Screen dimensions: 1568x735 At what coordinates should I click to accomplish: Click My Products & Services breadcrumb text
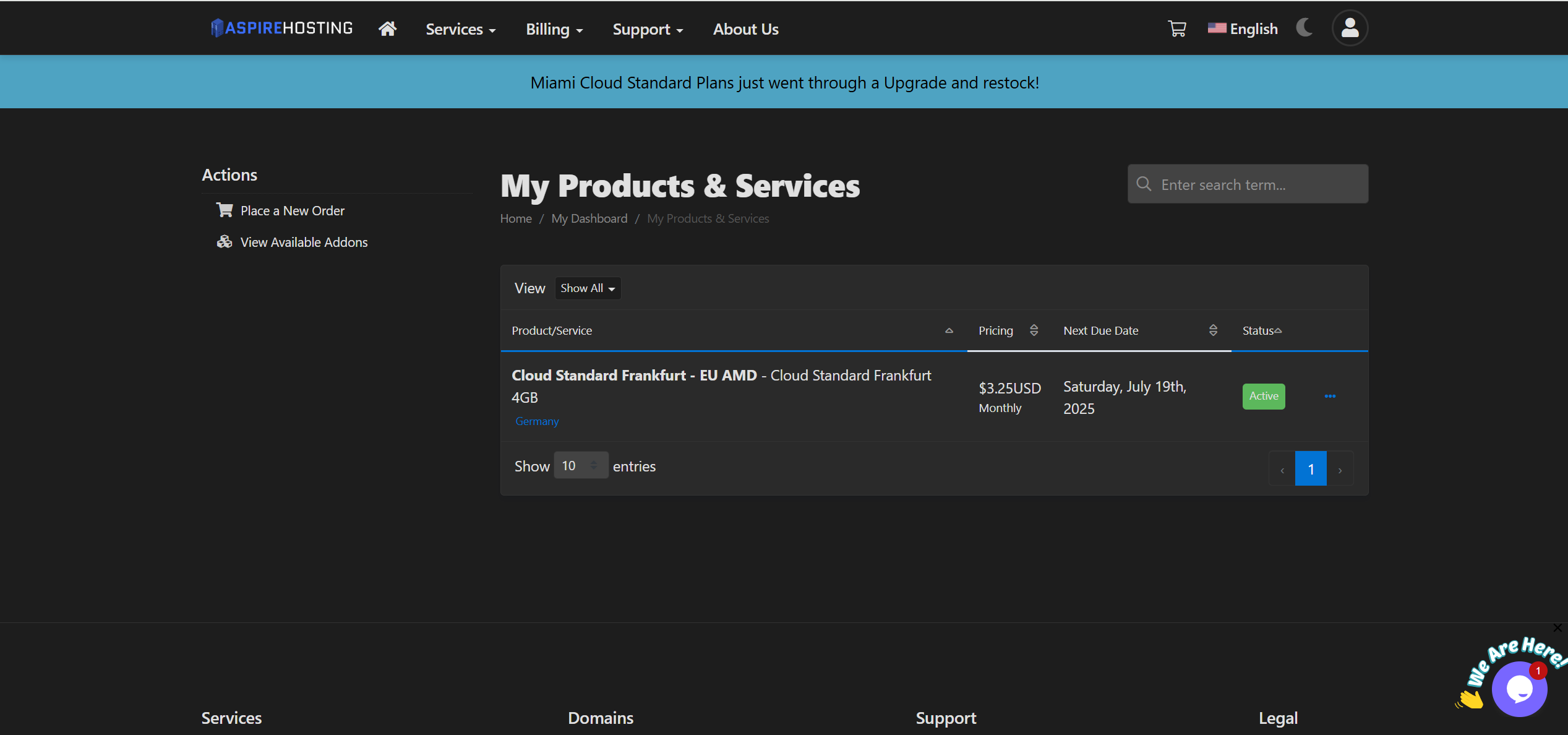click(x=708, y=218)
